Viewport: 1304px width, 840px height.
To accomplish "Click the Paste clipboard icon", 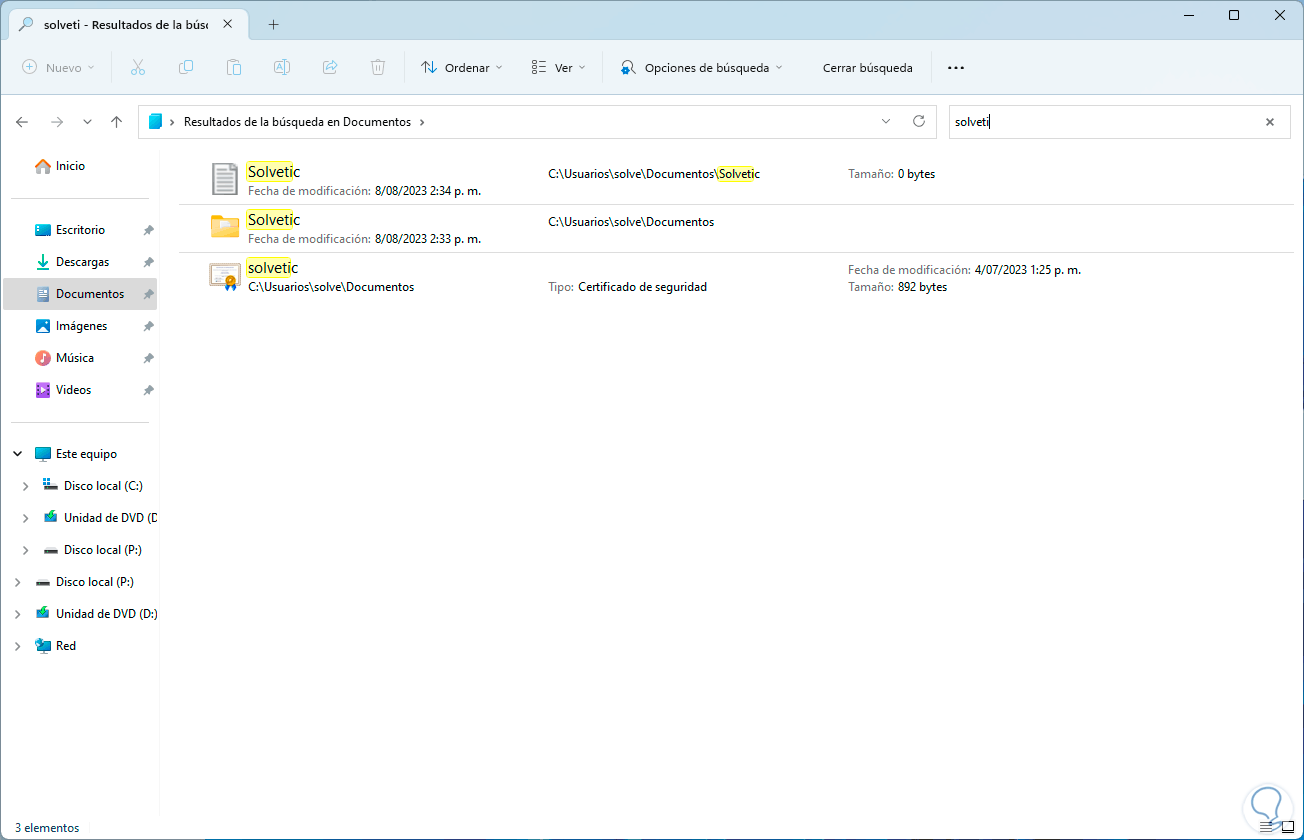I will click(234, 68).
